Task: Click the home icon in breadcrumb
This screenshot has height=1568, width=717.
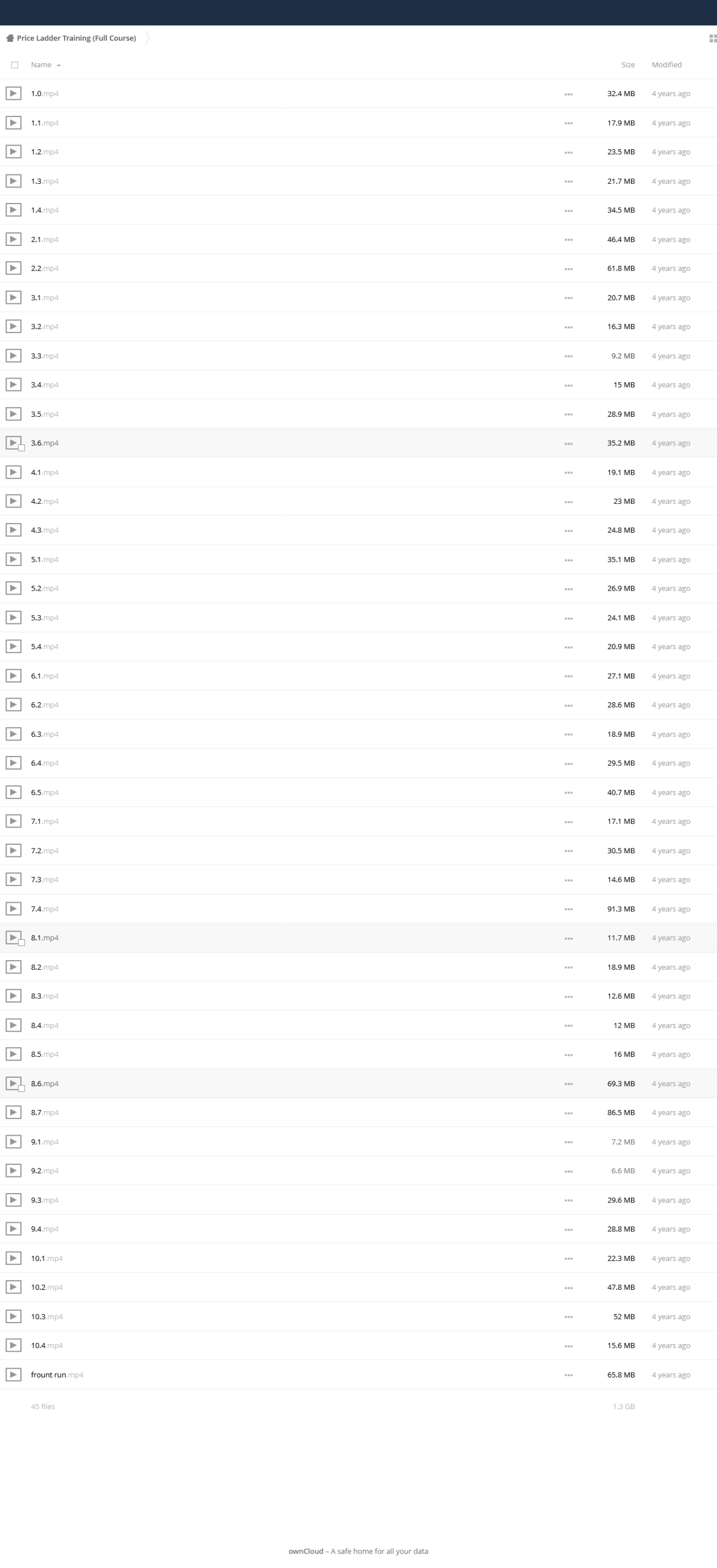Action: click(x=10, y=38)
